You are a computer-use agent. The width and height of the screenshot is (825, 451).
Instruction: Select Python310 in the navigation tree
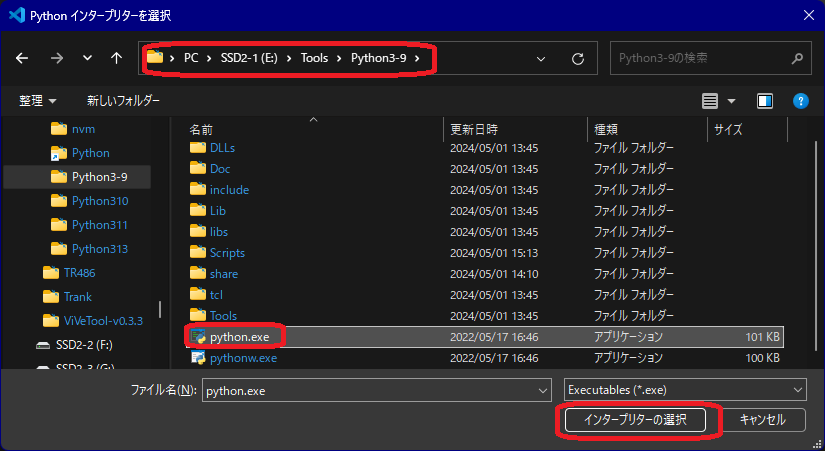click(x=89, y=201)
